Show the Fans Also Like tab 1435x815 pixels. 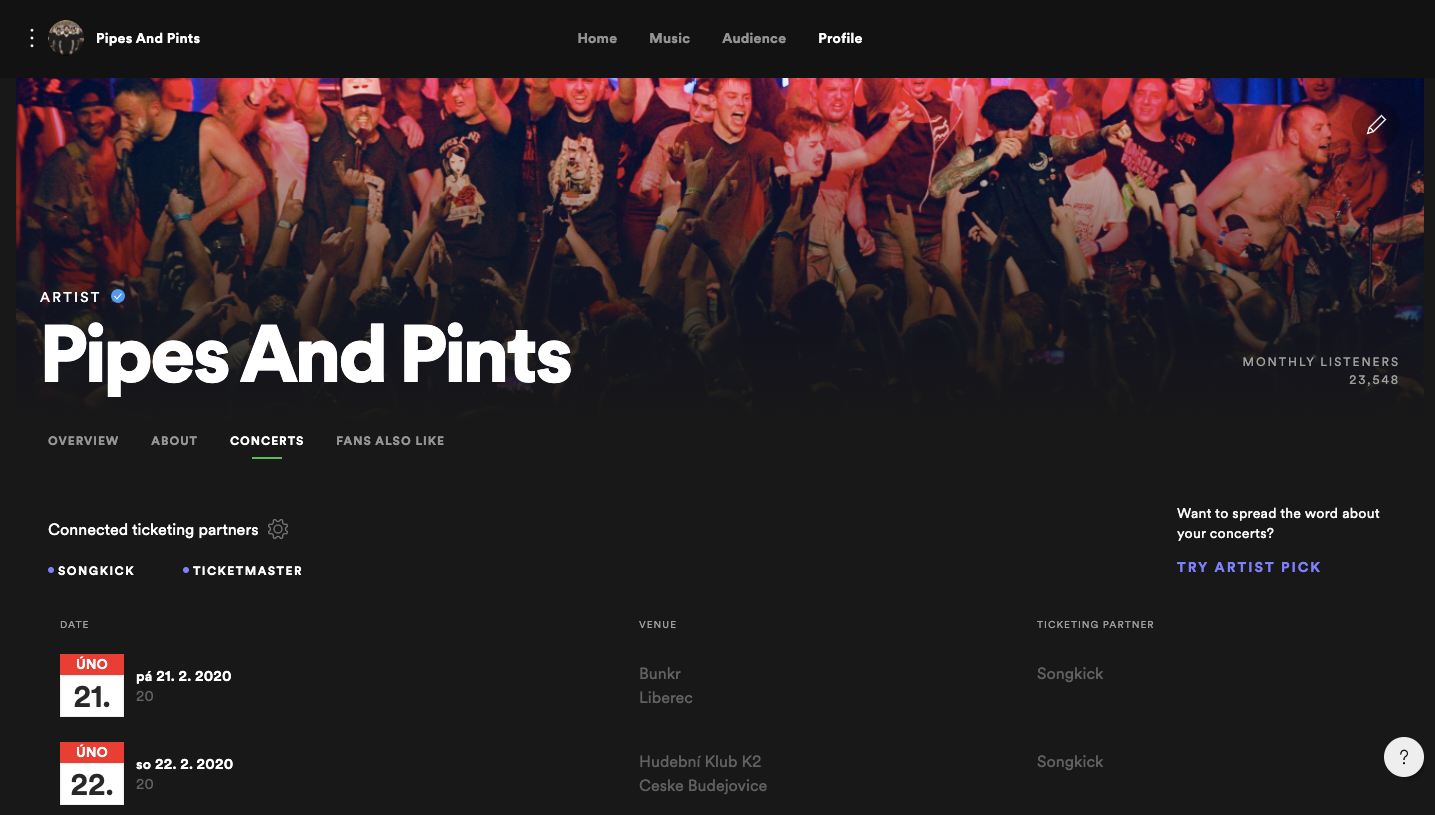point(390,440)
